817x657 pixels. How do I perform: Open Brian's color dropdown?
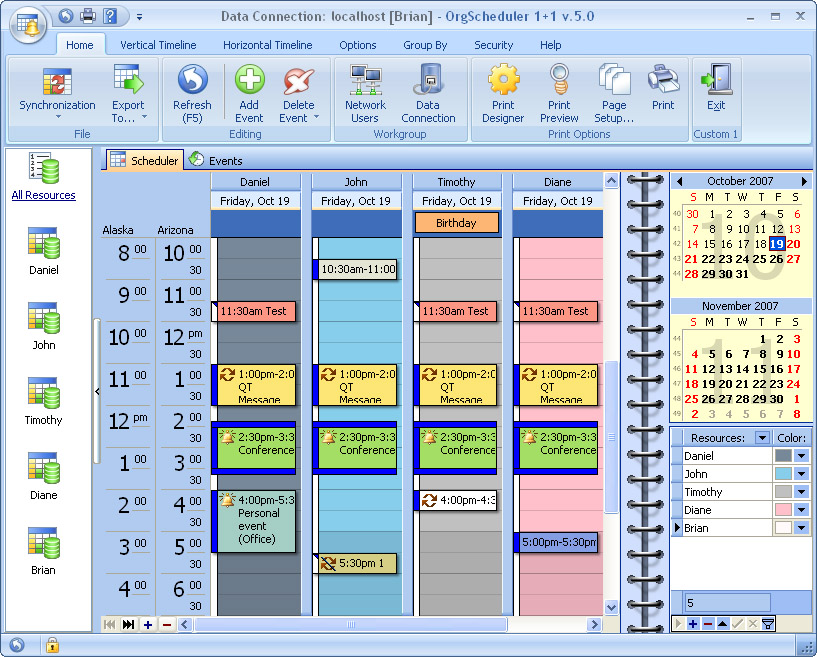pos(801,528)
